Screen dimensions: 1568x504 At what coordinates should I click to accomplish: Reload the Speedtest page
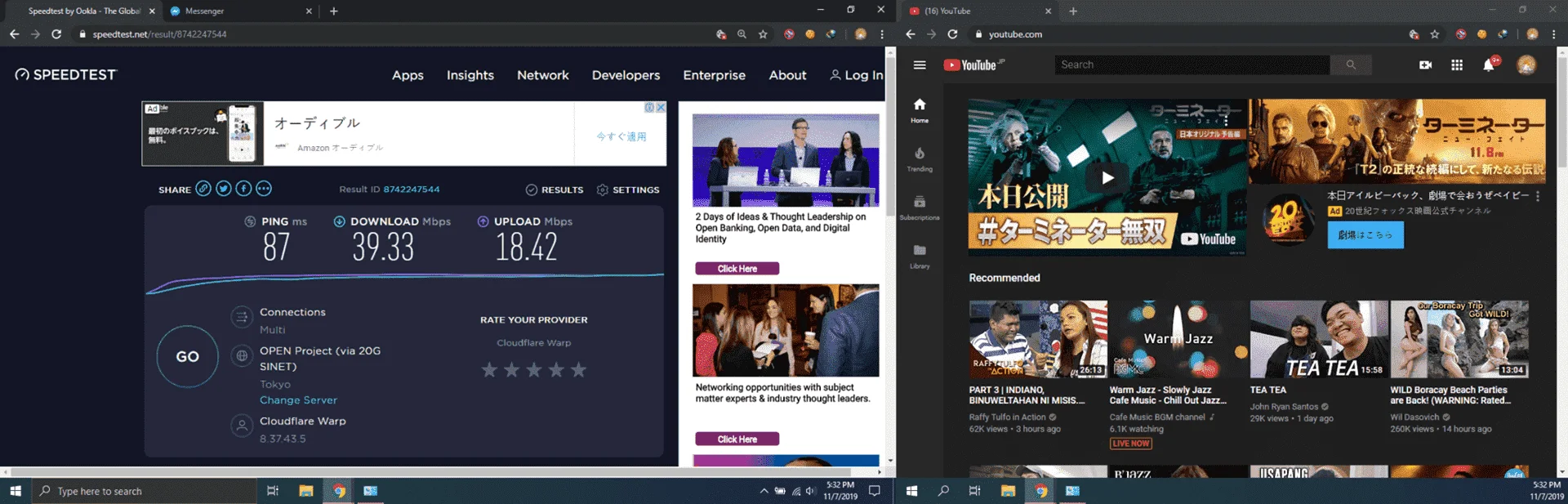pyautogui.click(x=56, y=34)
